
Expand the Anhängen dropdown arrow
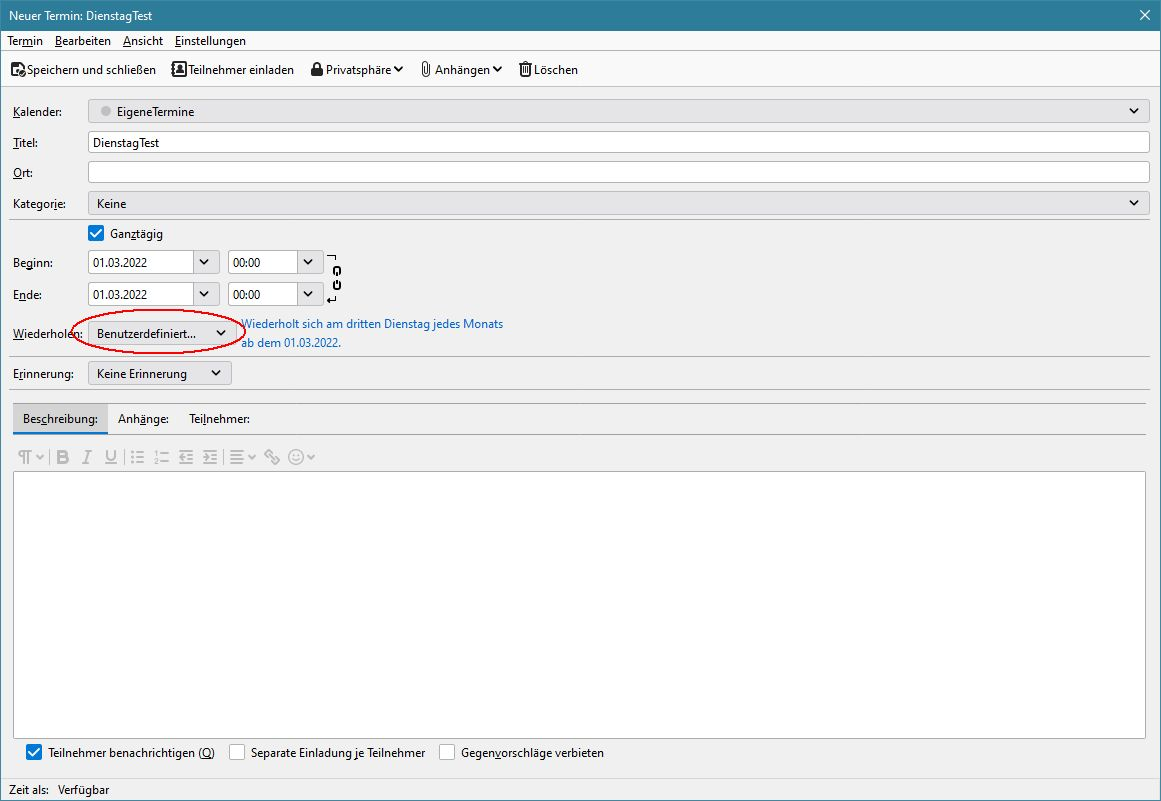pyautogui.click(x=497, y=70)
